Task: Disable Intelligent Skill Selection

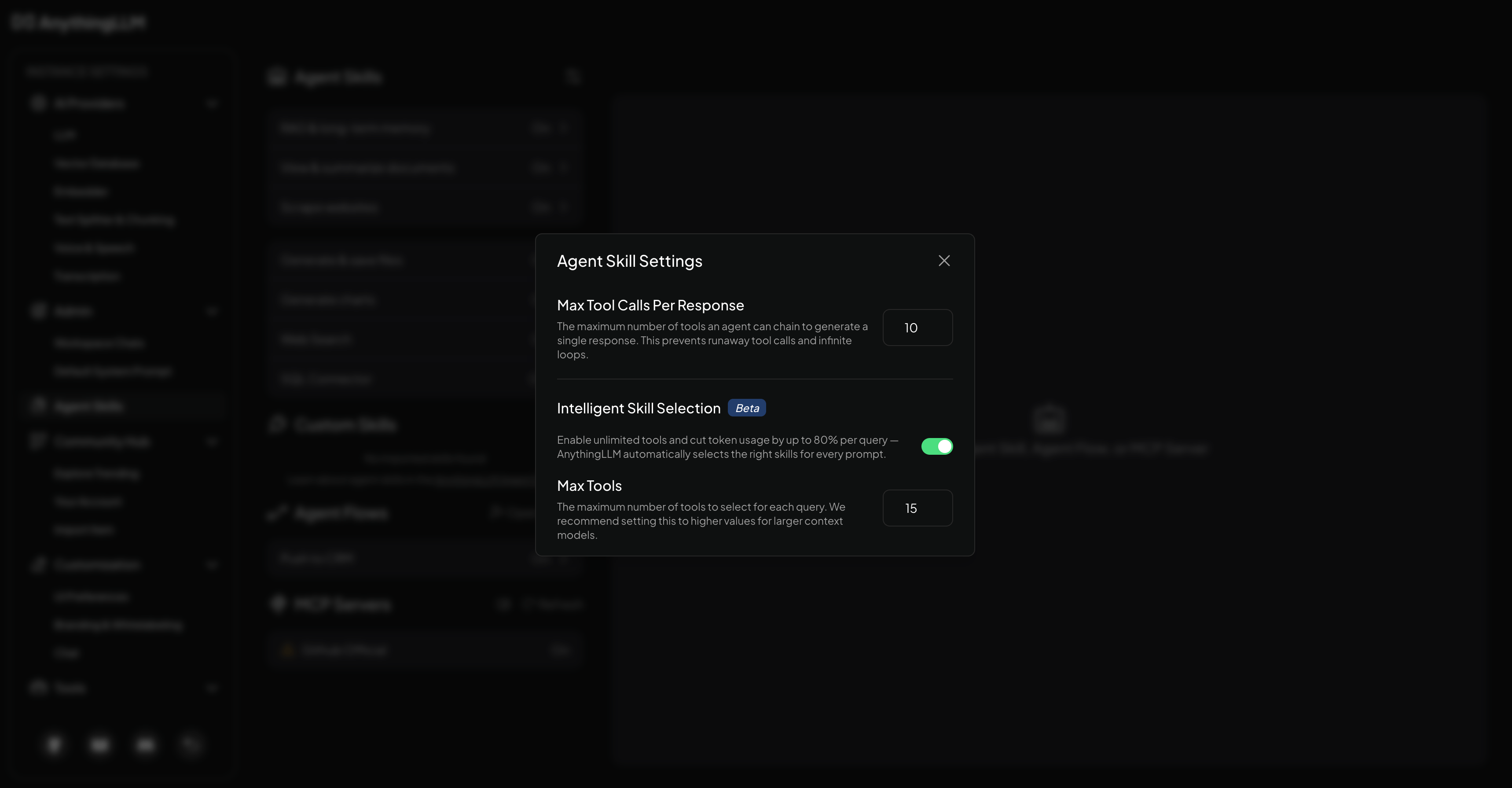Action: 937,446
